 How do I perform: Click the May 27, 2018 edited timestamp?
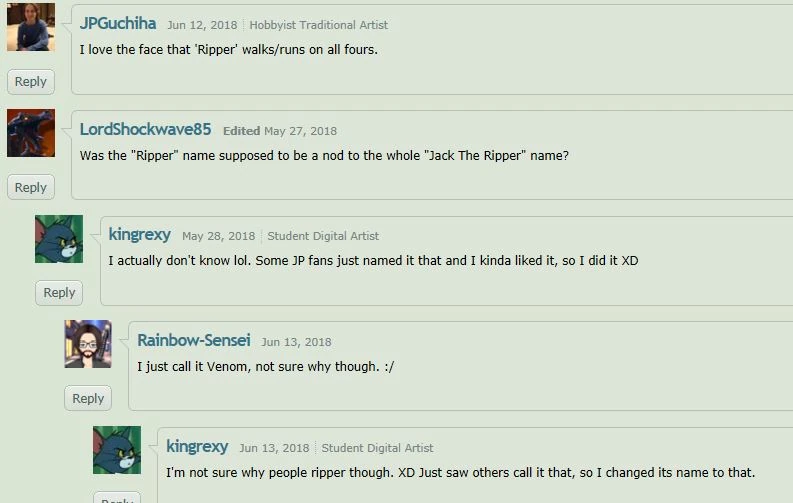pyautogui.click(x=300, y=131)
